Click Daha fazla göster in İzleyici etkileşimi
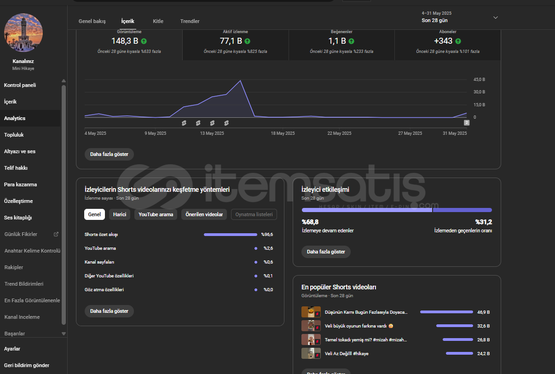This screenshot has height=374, width=555. tap(326, 252)
